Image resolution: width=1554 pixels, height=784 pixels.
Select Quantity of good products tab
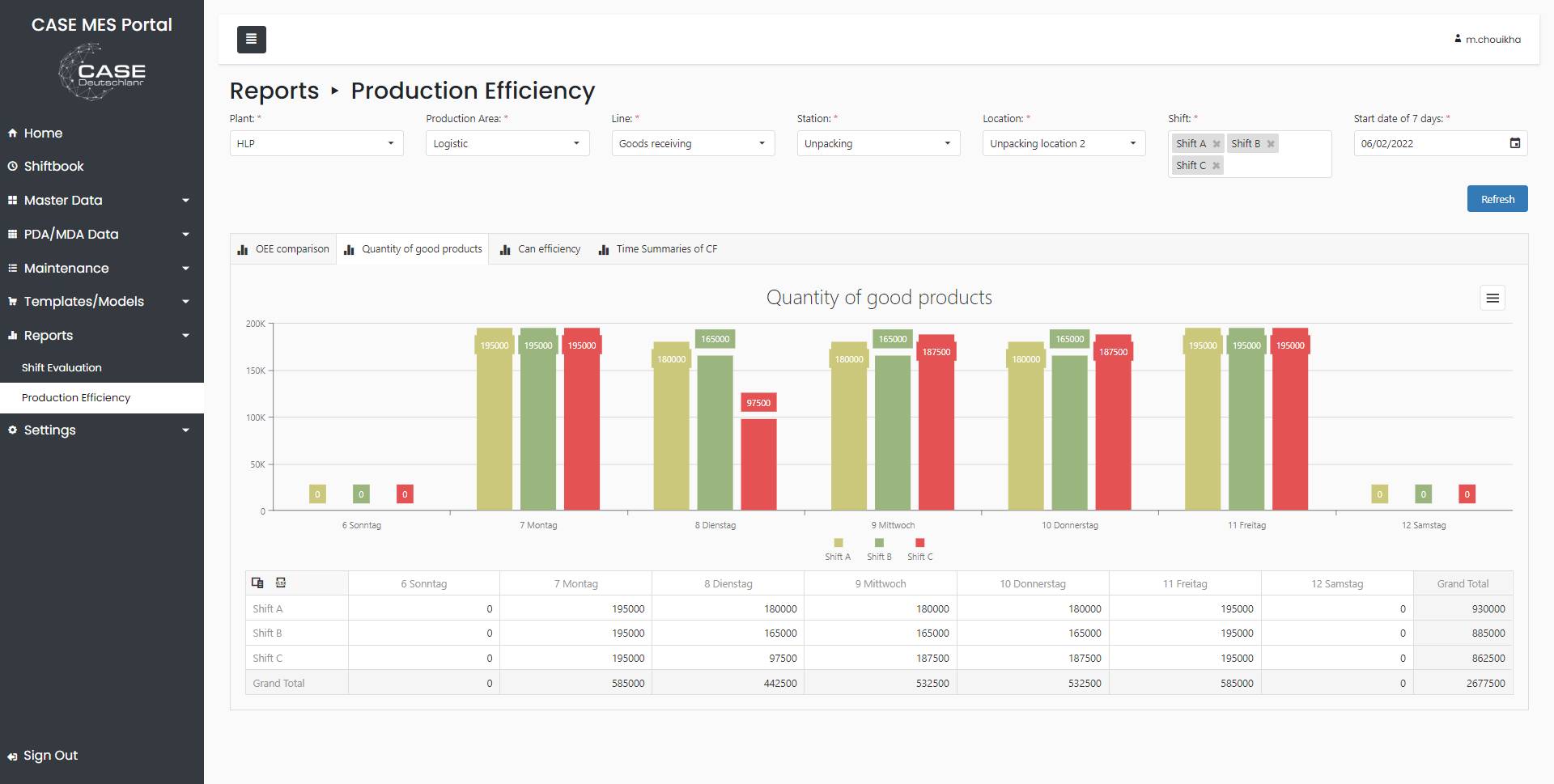[413, 249]
